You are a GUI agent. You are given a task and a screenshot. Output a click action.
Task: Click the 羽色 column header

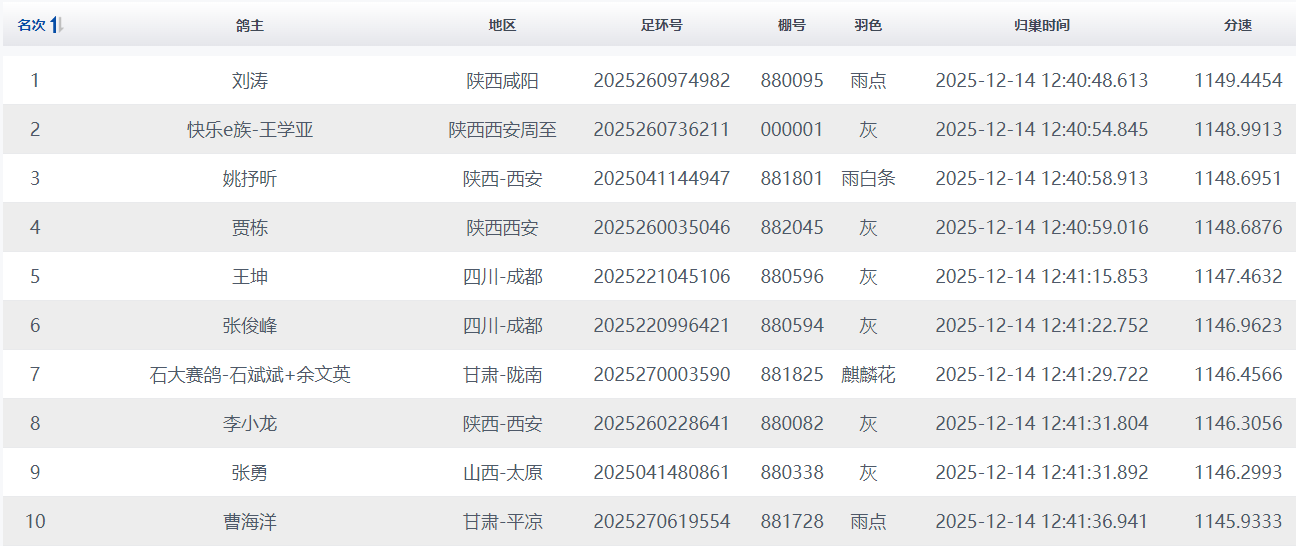point(868,26)
